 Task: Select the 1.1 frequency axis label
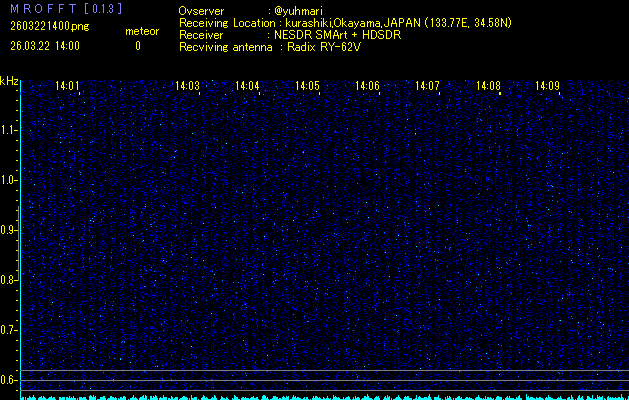point(9,130)
